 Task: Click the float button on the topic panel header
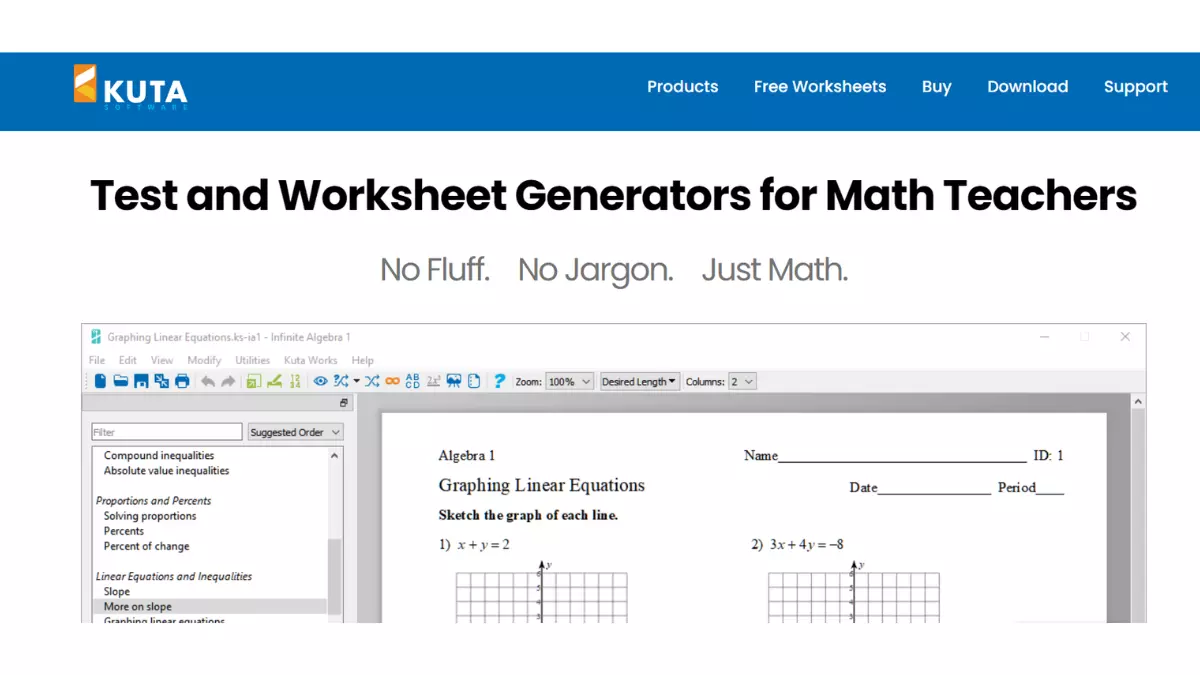coord(344,403)
